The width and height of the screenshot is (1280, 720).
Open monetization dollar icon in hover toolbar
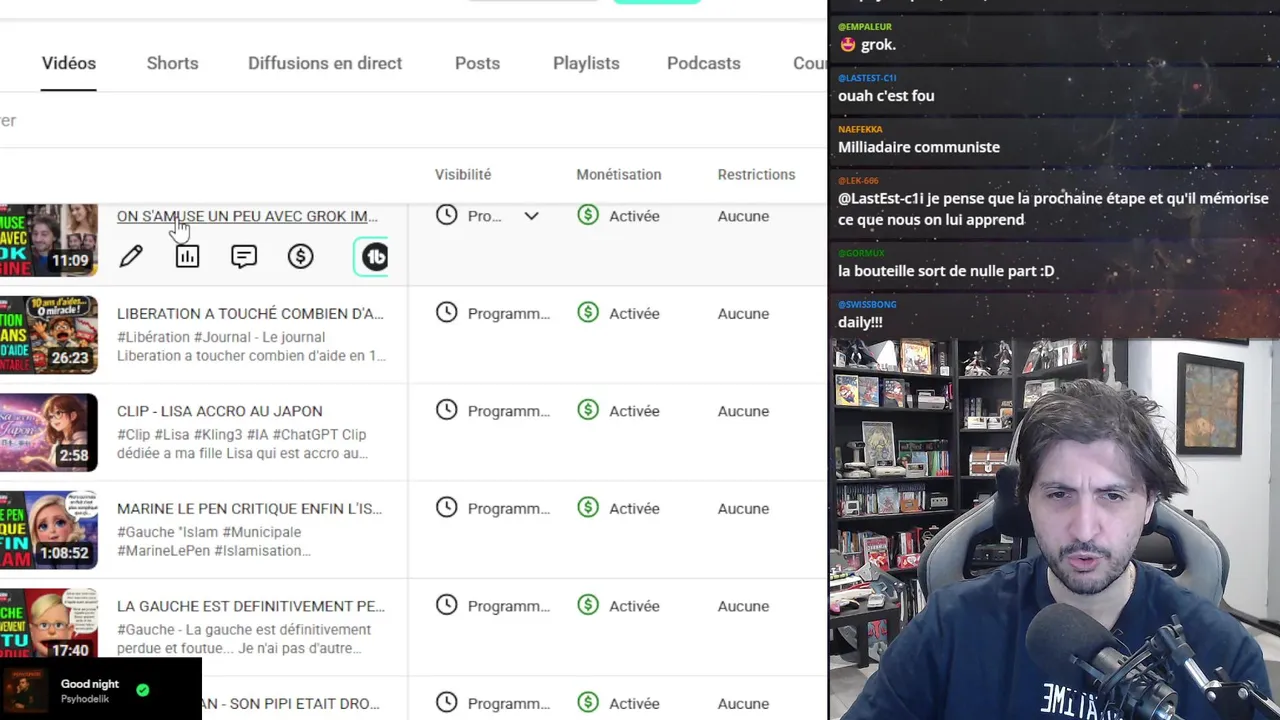[x=300, y=257]
